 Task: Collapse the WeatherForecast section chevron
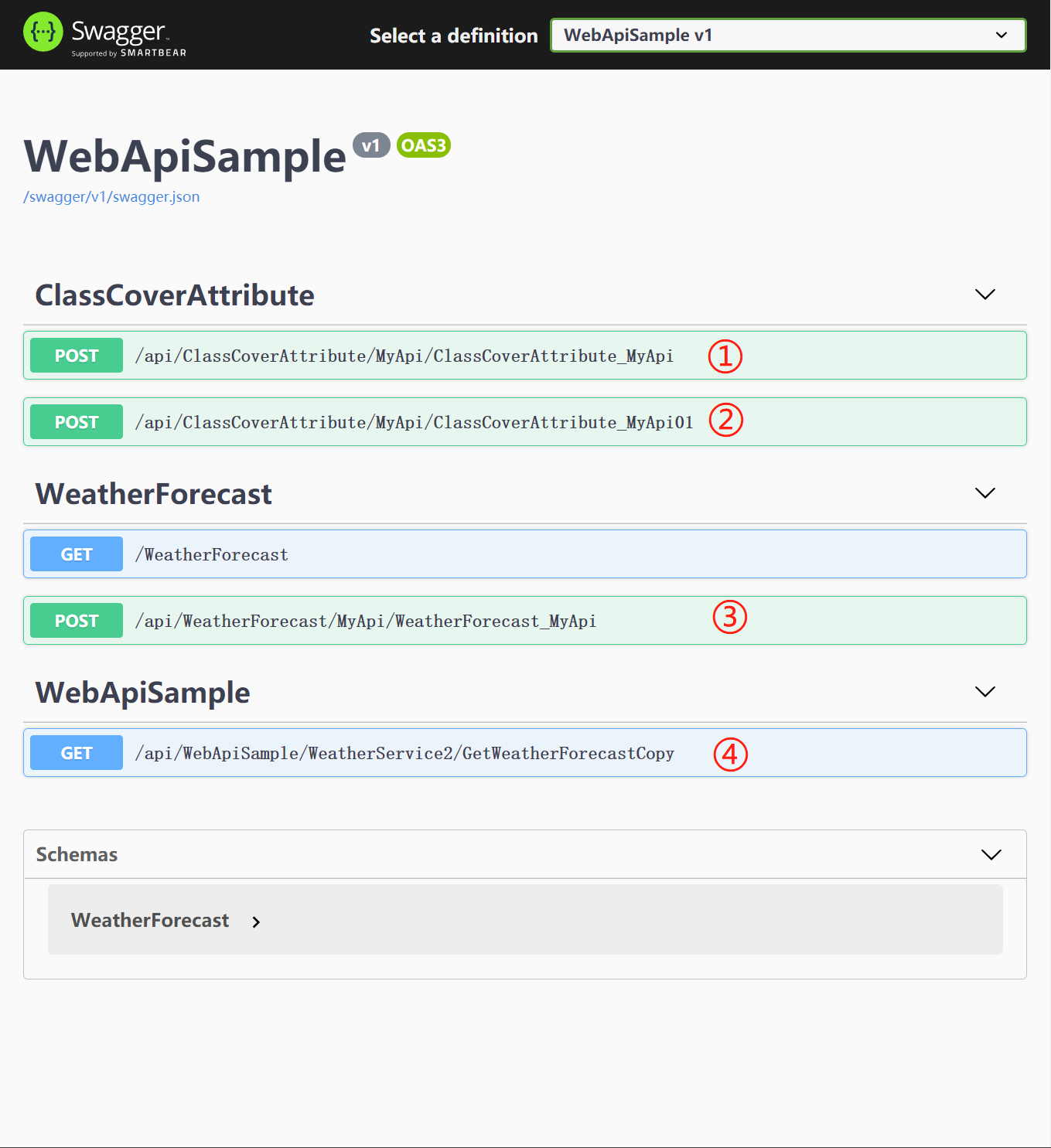(x=984, y=493)
